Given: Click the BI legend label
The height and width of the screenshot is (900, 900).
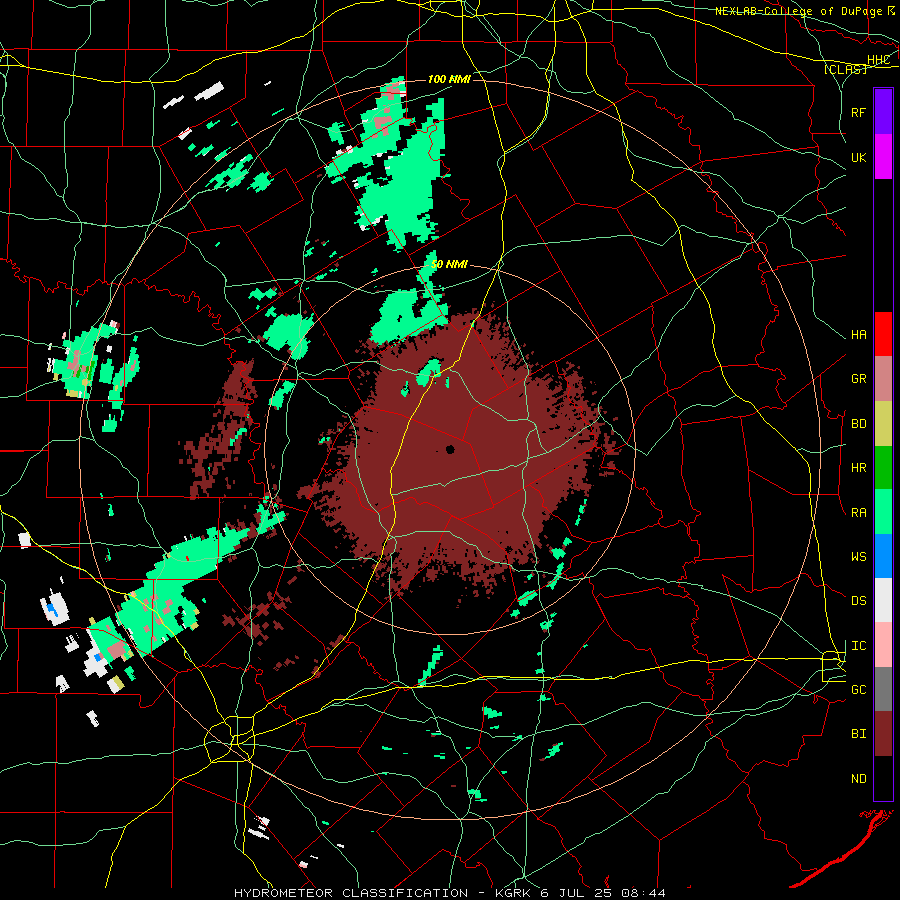Looking at the screenshot, I should point(858,734).
